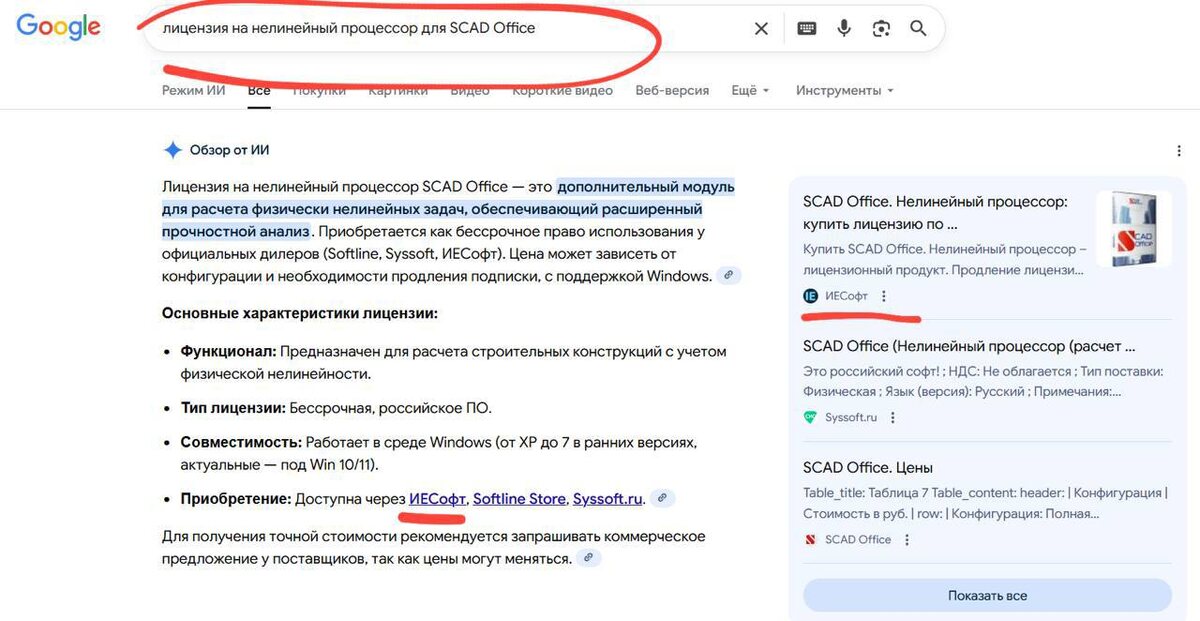Click the SCAD Office source favicon
The height and width of the screenshot is (621, 1200).
click(810, 539)
